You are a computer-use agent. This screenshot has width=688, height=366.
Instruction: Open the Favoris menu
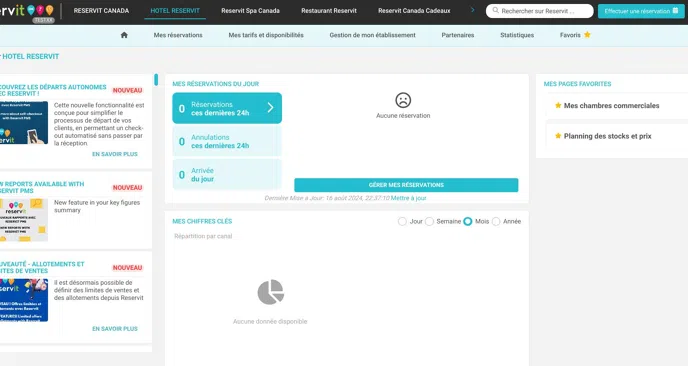click(570, 35)
